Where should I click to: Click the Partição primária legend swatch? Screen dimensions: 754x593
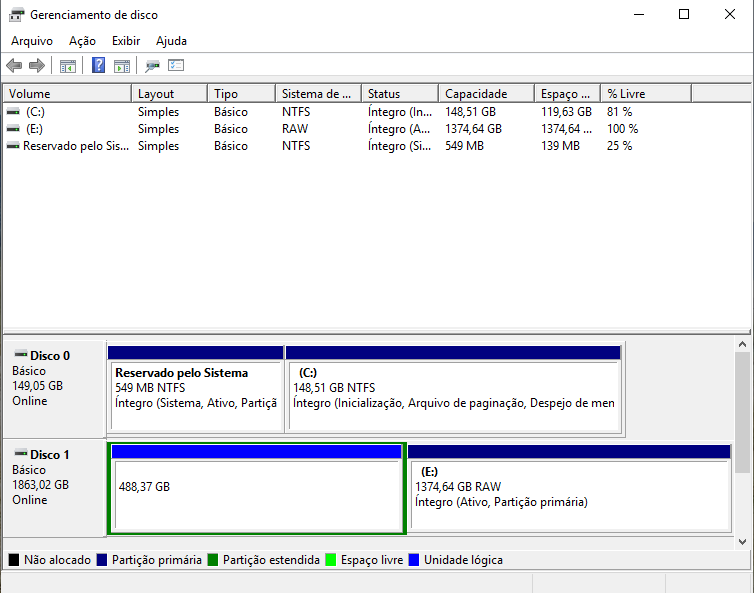(x=101, y=560)
